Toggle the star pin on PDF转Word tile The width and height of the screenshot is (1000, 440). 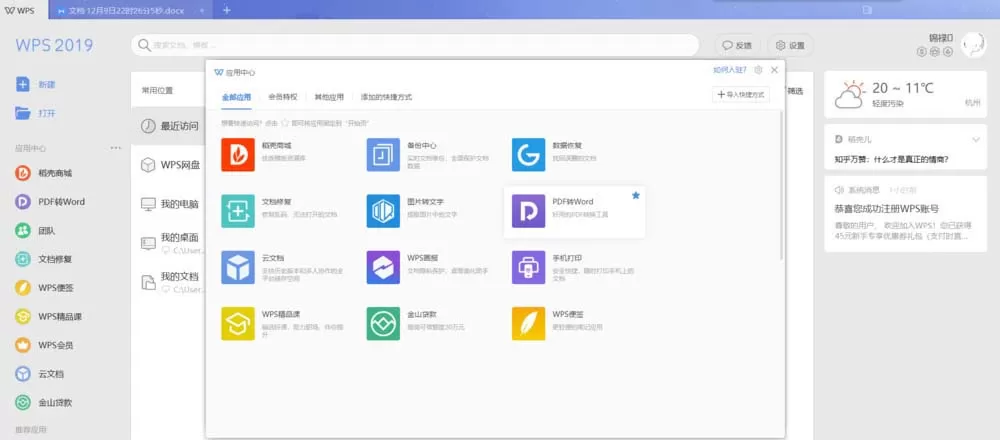(x=635, y=196)
